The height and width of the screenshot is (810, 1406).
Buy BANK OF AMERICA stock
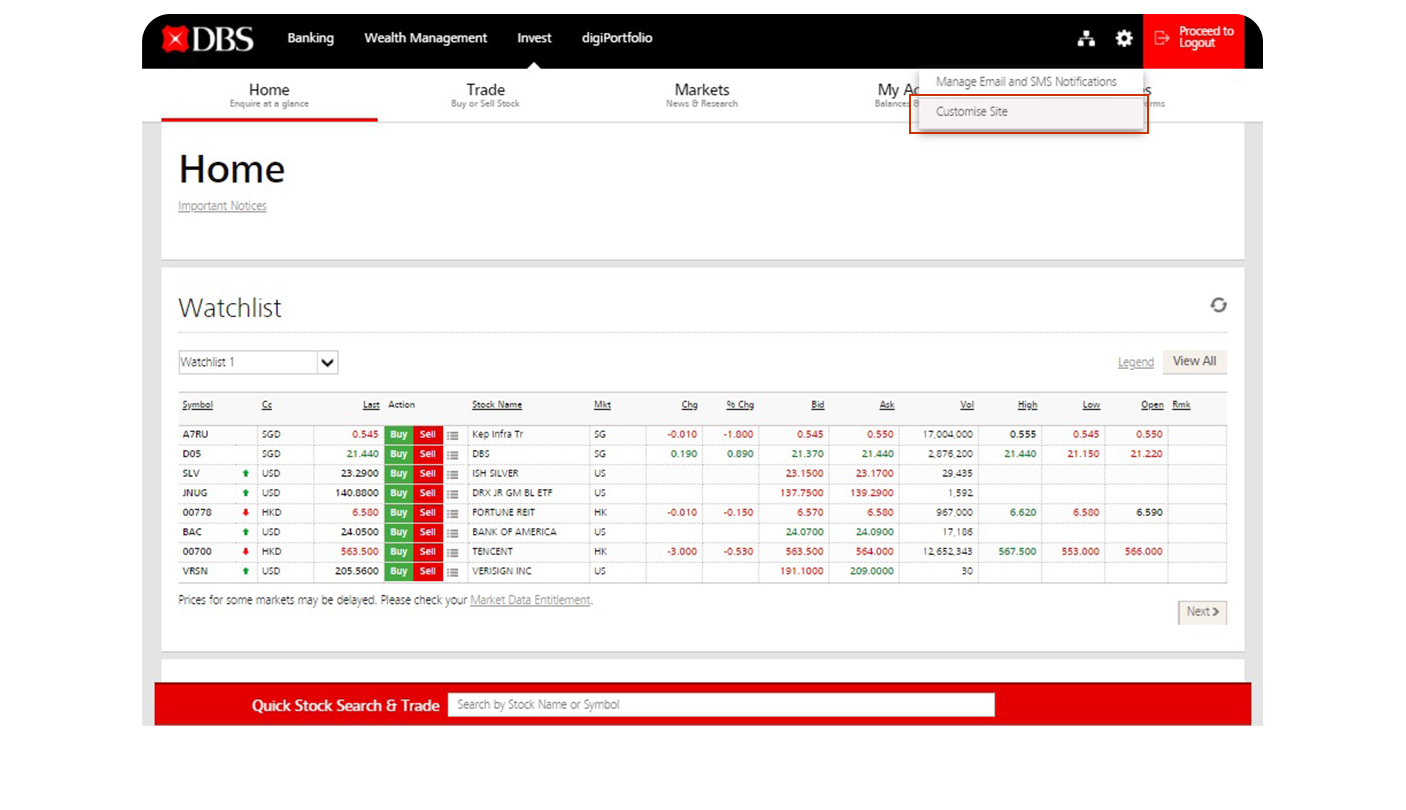pos(399,532)
